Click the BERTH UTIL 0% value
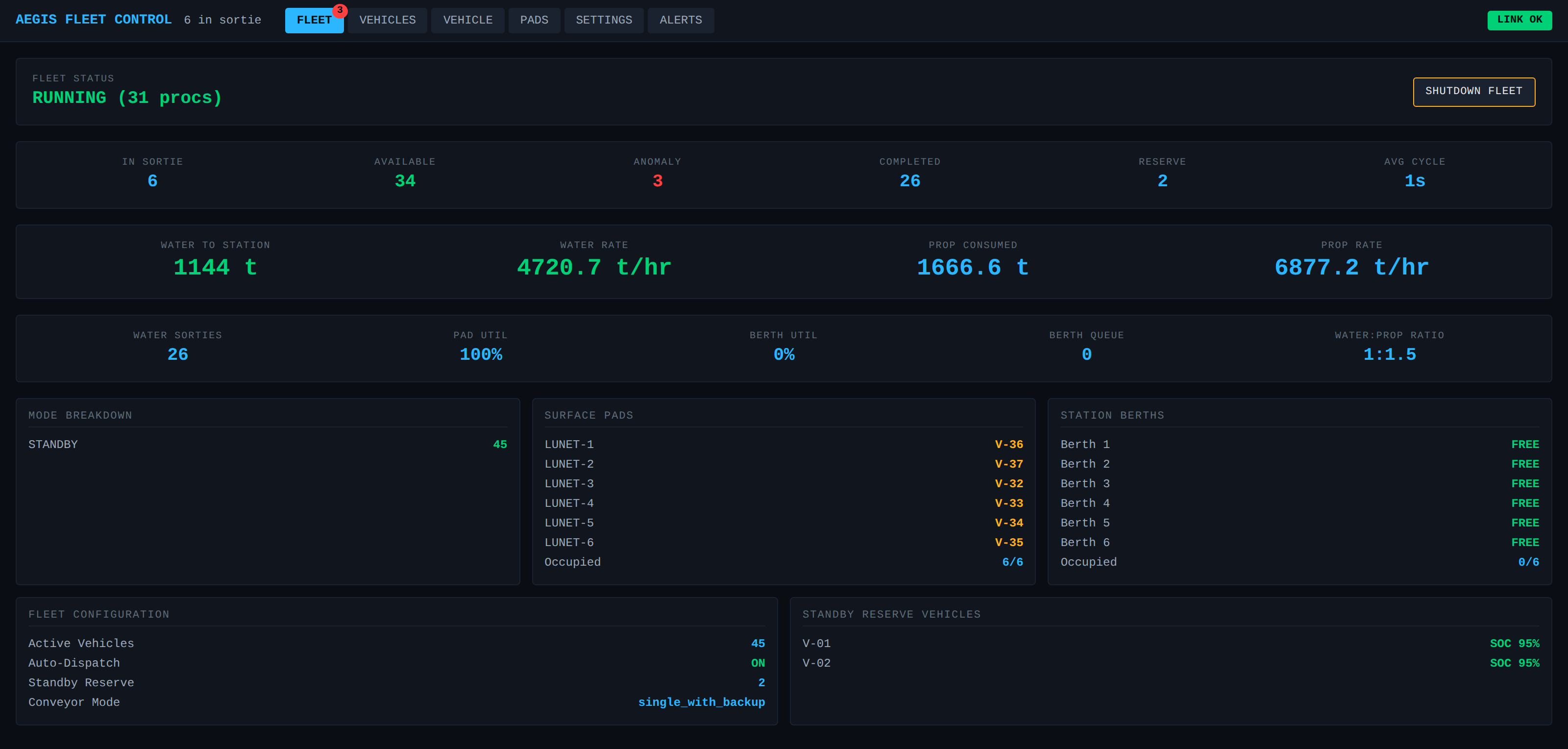Viewport: 1568px width, 749px height. 784,354
